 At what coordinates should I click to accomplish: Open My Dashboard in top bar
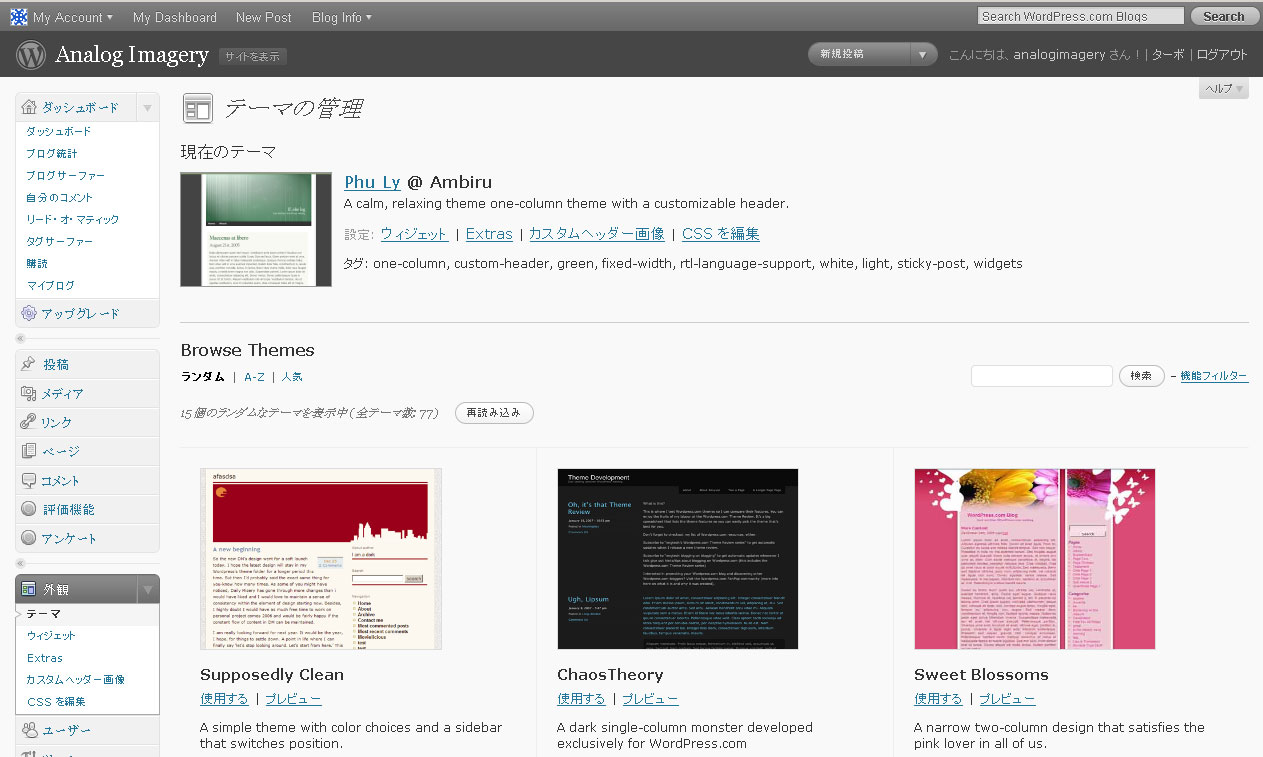point(174,17)
